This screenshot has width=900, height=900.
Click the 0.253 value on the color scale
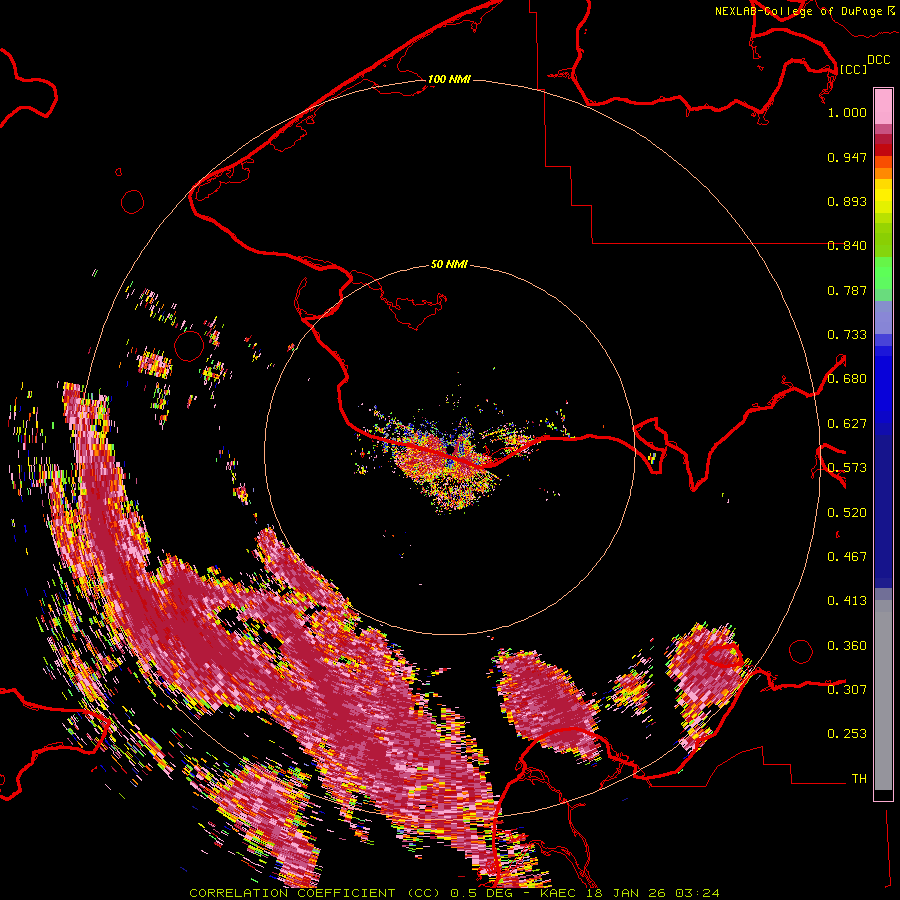(x=847, y=734)
